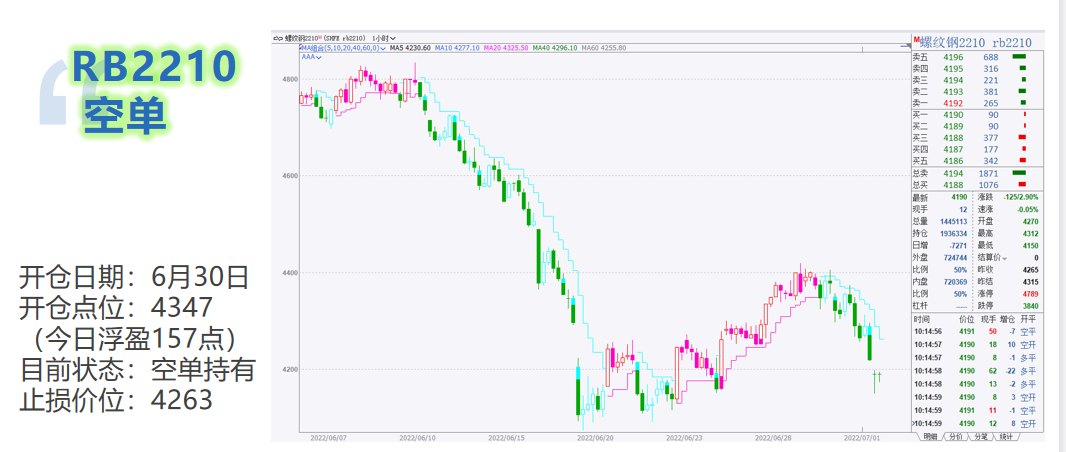Click the 卖一 price 4192
The width and height of the screenshot is (1066, 452).
(x=952, y=103)
